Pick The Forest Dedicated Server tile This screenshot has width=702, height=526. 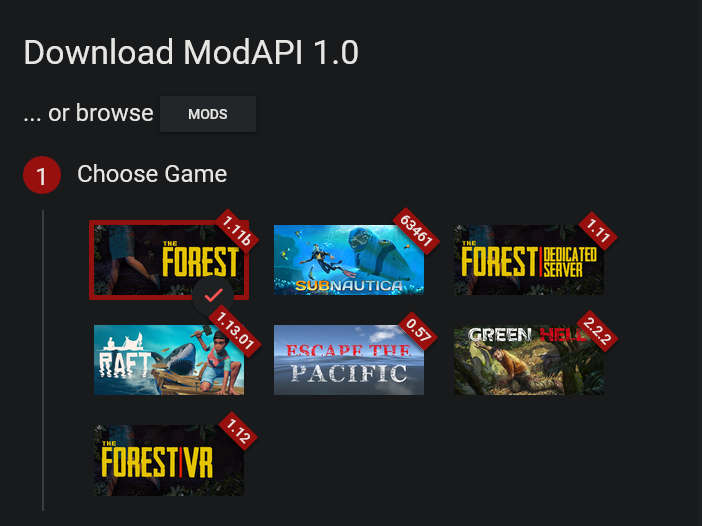(529, 260)
